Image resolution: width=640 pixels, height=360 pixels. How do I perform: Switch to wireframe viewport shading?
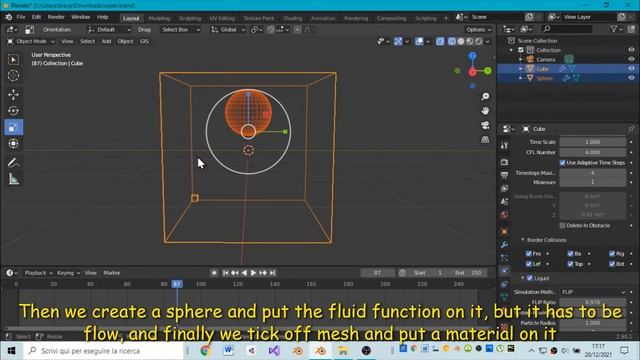pyautogui.click(x=452, y=41)
